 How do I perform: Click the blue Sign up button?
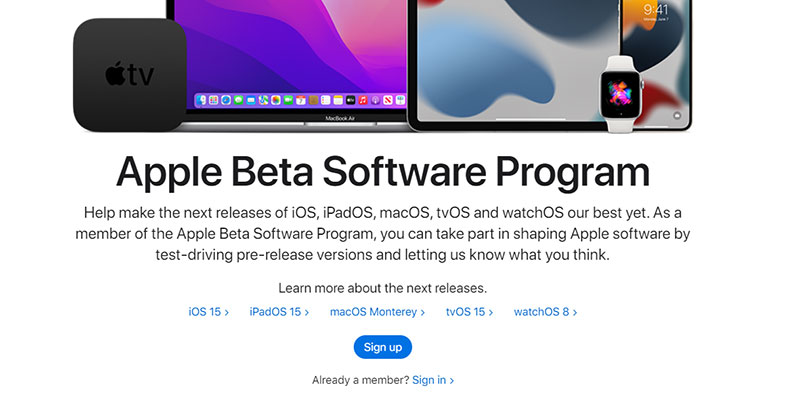click(383, 347)
